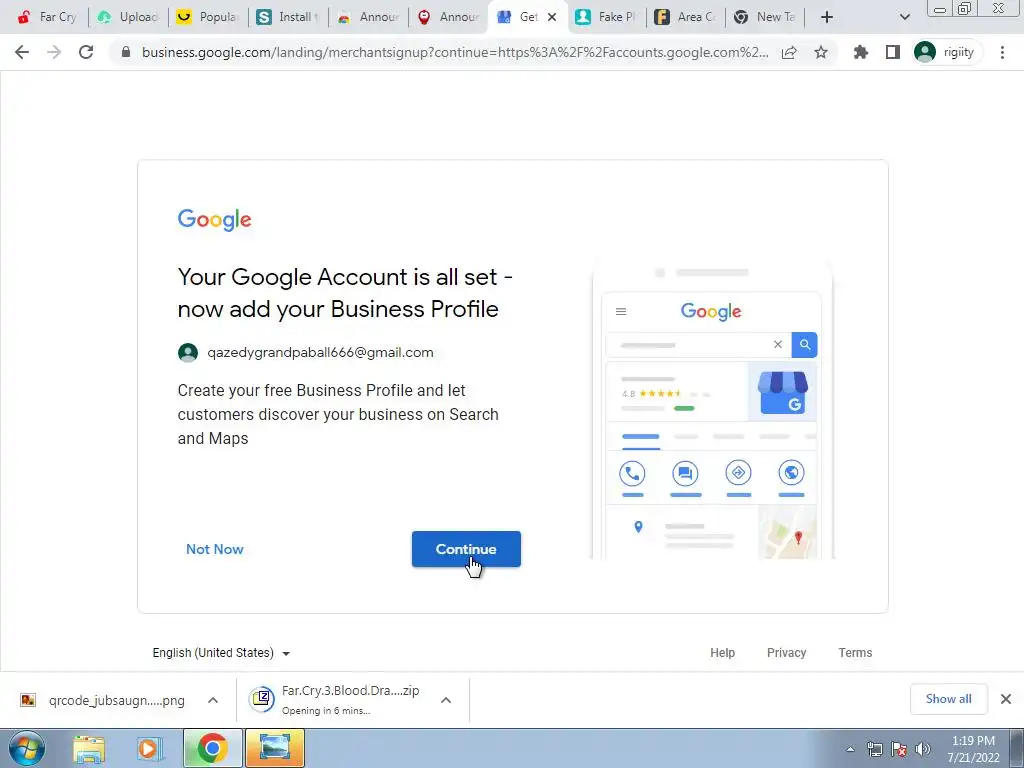This screenshot has height=768, width=1024.
Task: Click the volume speaker tray icon
Action: [x=922, y=749]
